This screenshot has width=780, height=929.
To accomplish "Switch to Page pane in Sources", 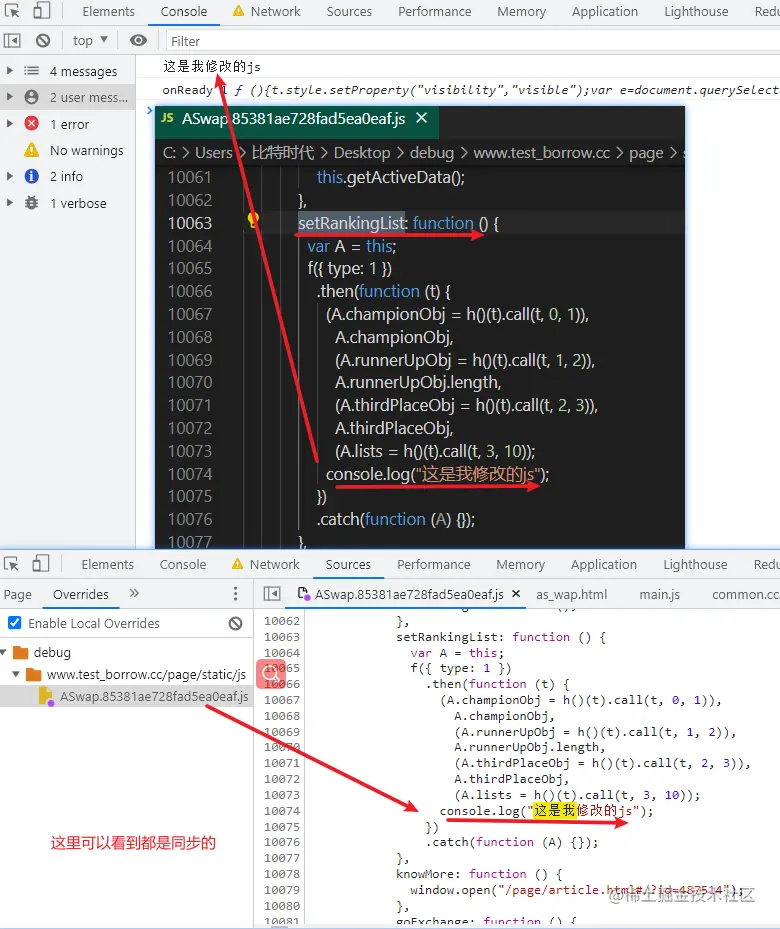I will pos(18,594).
